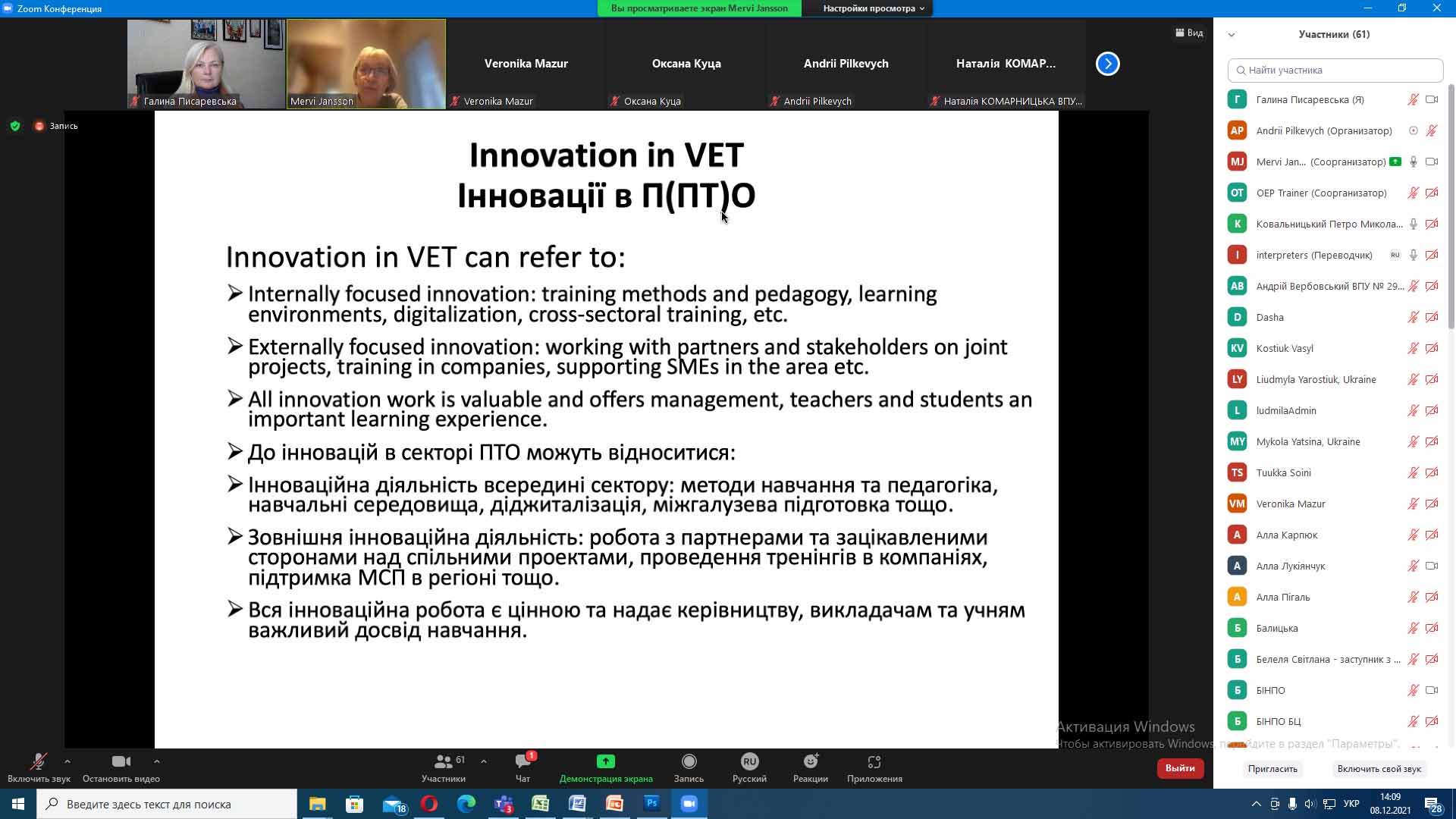
Task: Open the Chat (Чат) panel
Action: 522,762
